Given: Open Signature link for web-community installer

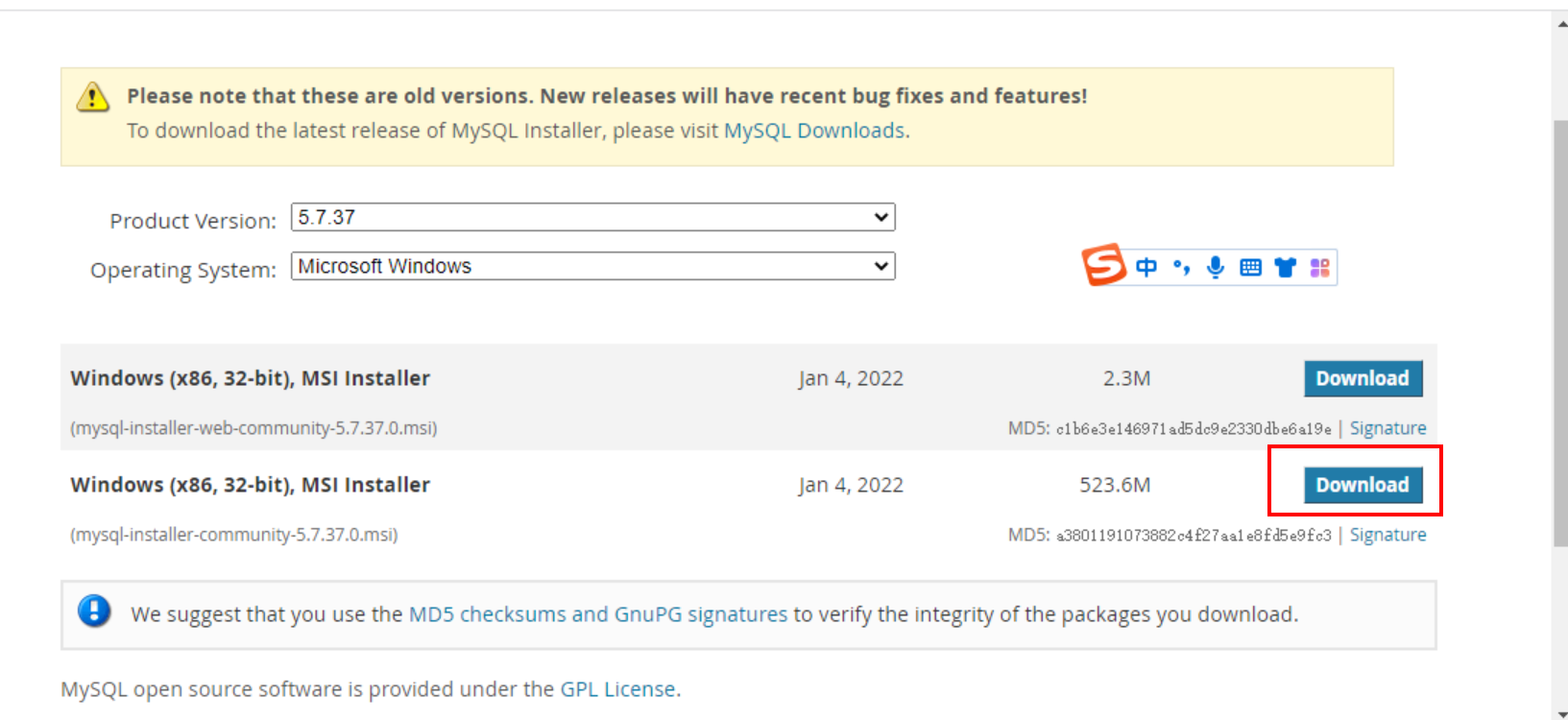Looking at the screenshot, I should (1387, 428).
